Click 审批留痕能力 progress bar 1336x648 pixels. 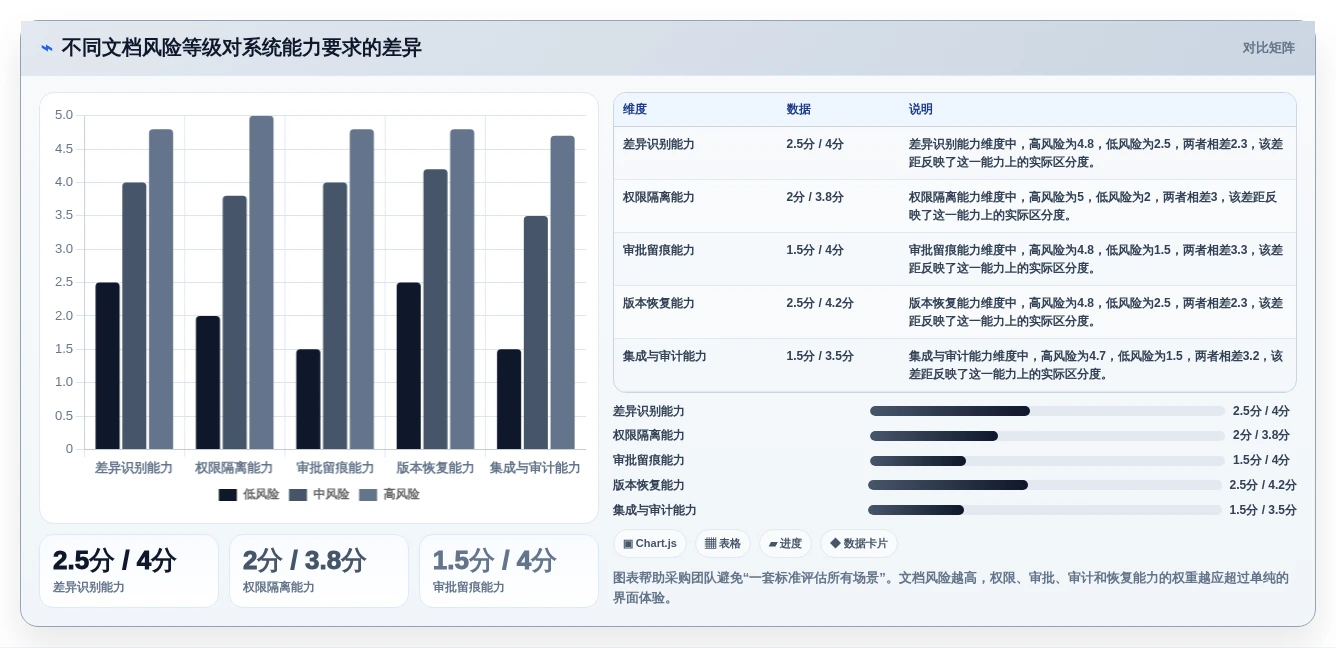[1047, 461]
